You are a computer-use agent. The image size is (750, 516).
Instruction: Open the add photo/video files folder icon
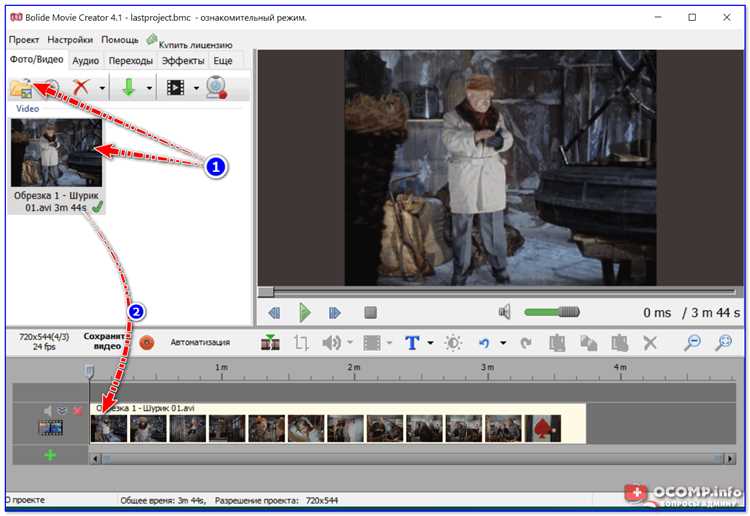pyautogui.click(x=21, y=88)
